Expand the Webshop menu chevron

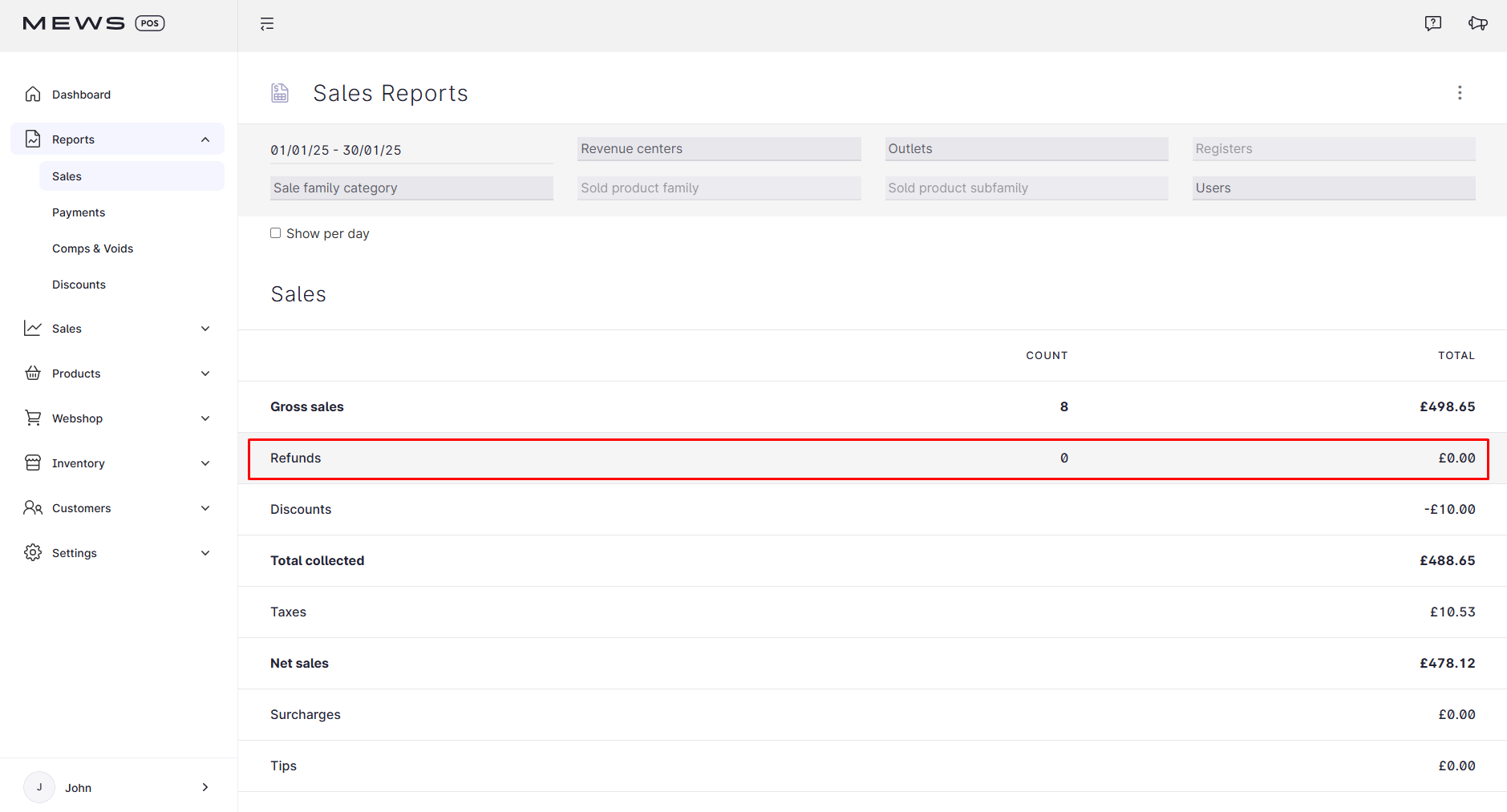205,418
